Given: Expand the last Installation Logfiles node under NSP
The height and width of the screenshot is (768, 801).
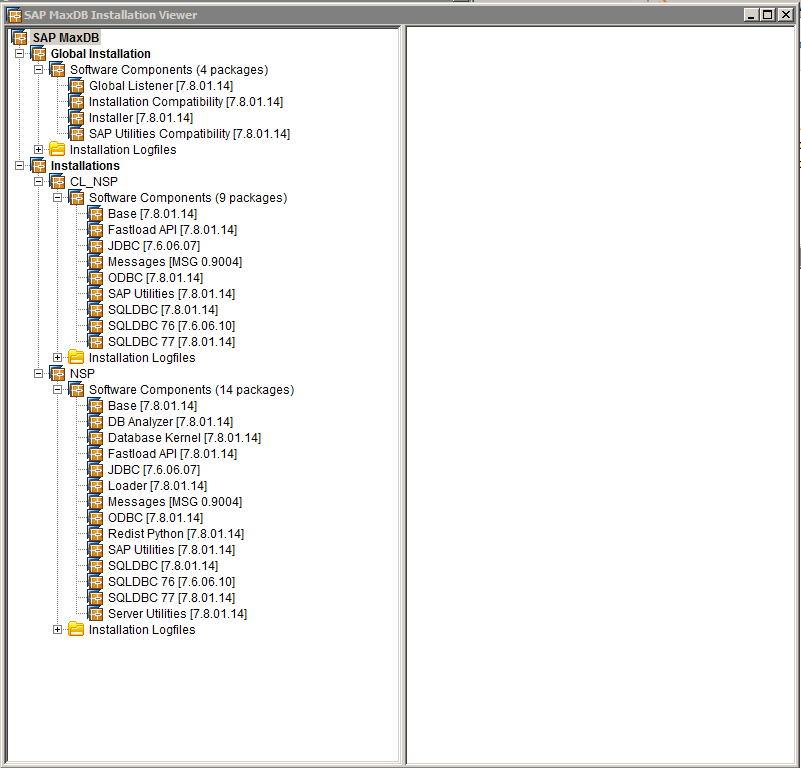Looking at the screenshot, I should (x=58, y=630).
